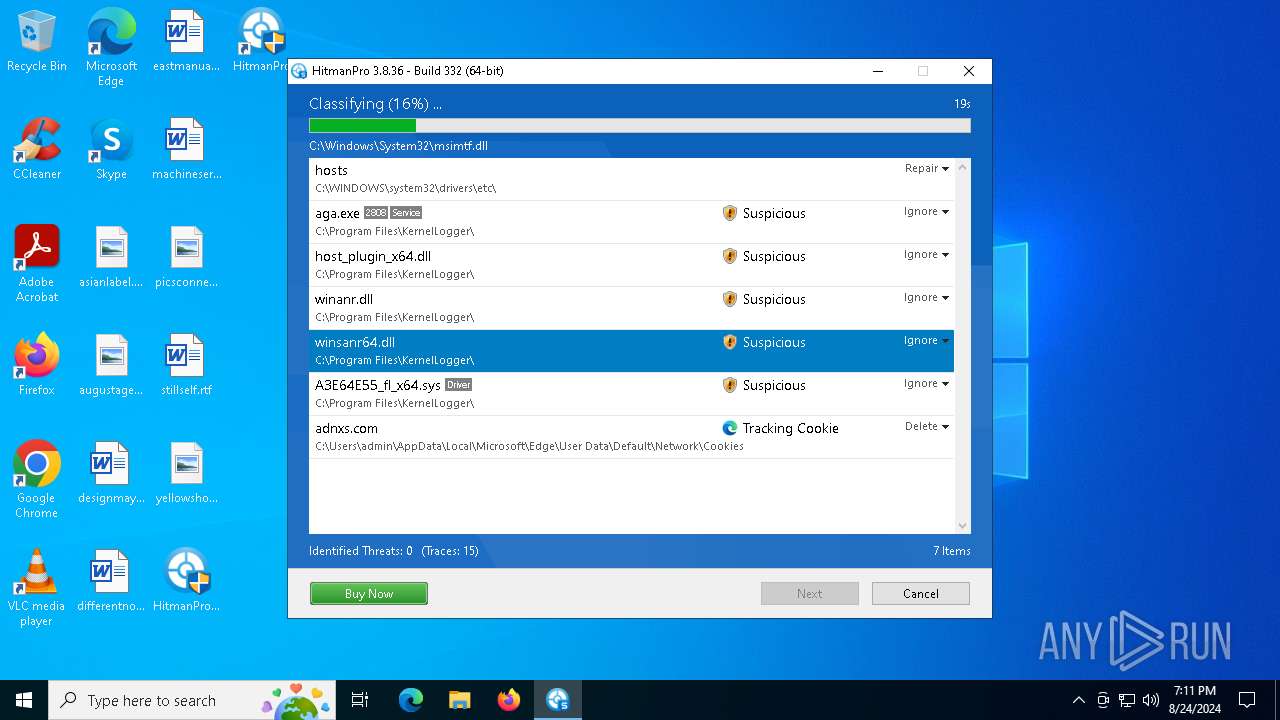Open Firefox from the taskbar
This screenshot has width=1280, height=720.
coord(509,700)
